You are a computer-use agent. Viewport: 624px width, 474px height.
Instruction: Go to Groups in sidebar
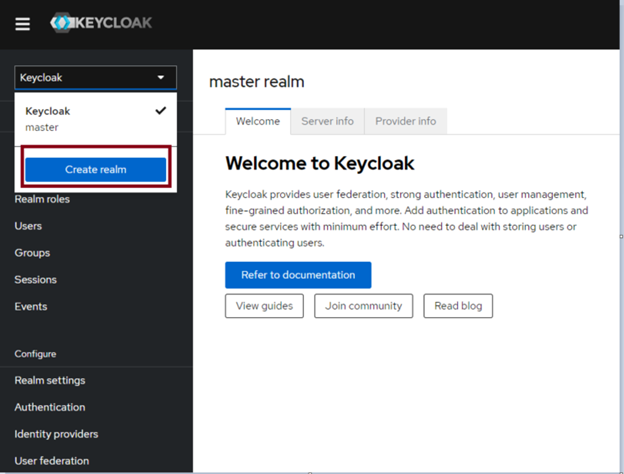[x=32, y=253]
